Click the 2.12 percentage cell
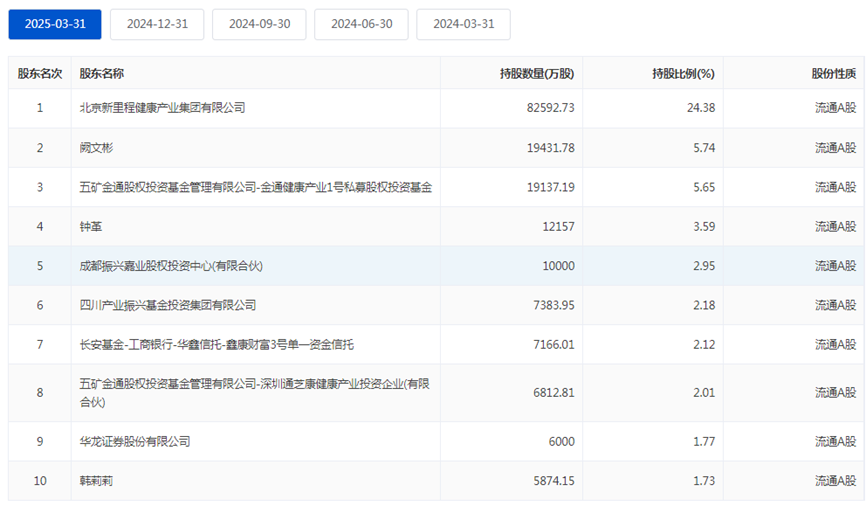 tap(704, 345)
